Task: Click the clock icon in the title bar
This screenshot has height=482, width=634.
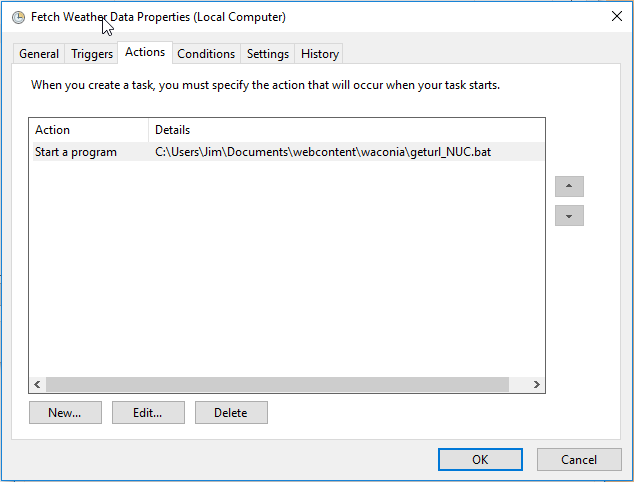Action: point(17,17)
